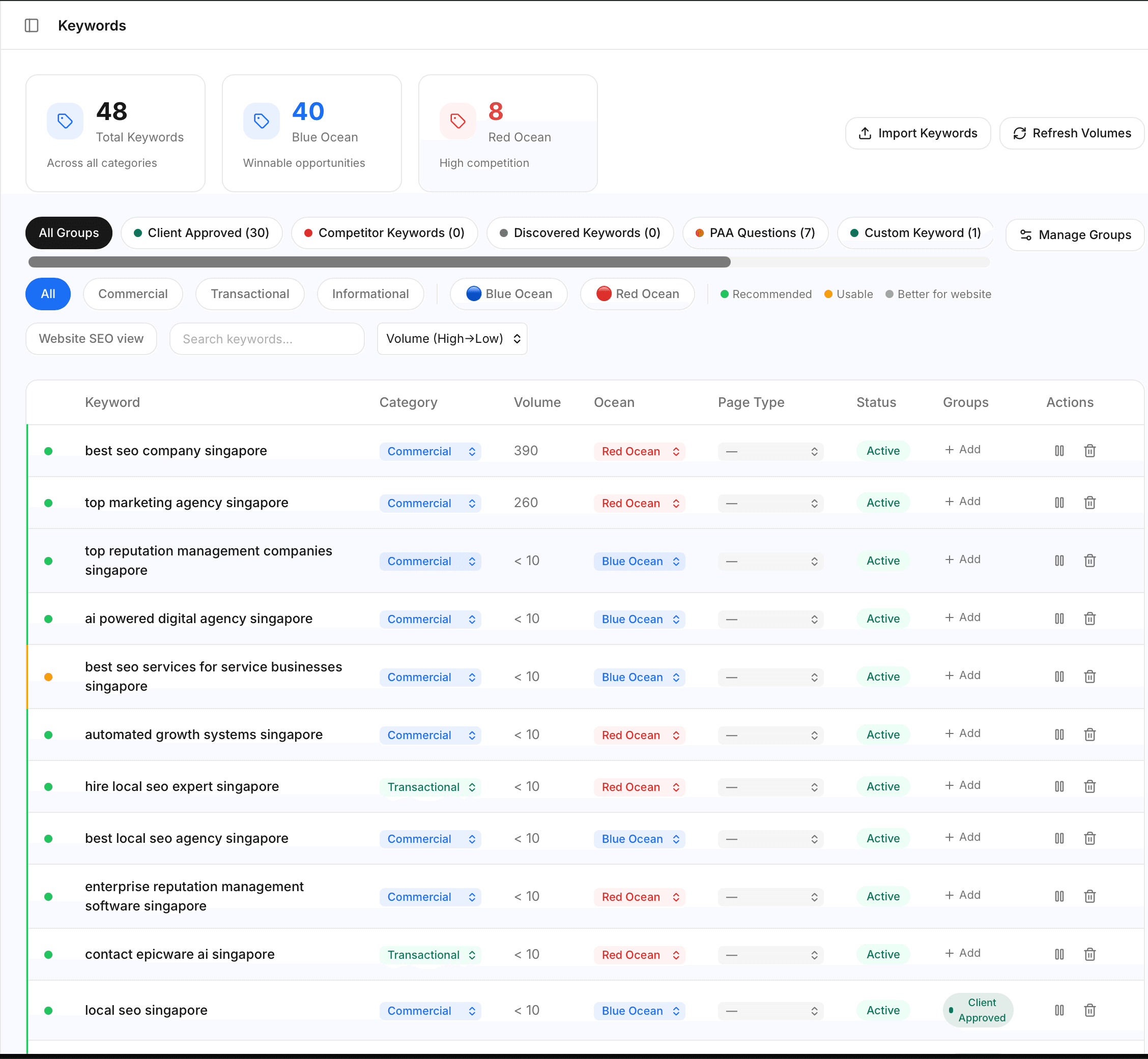Toggle the Website SEO view

click(x=91, y=339)
